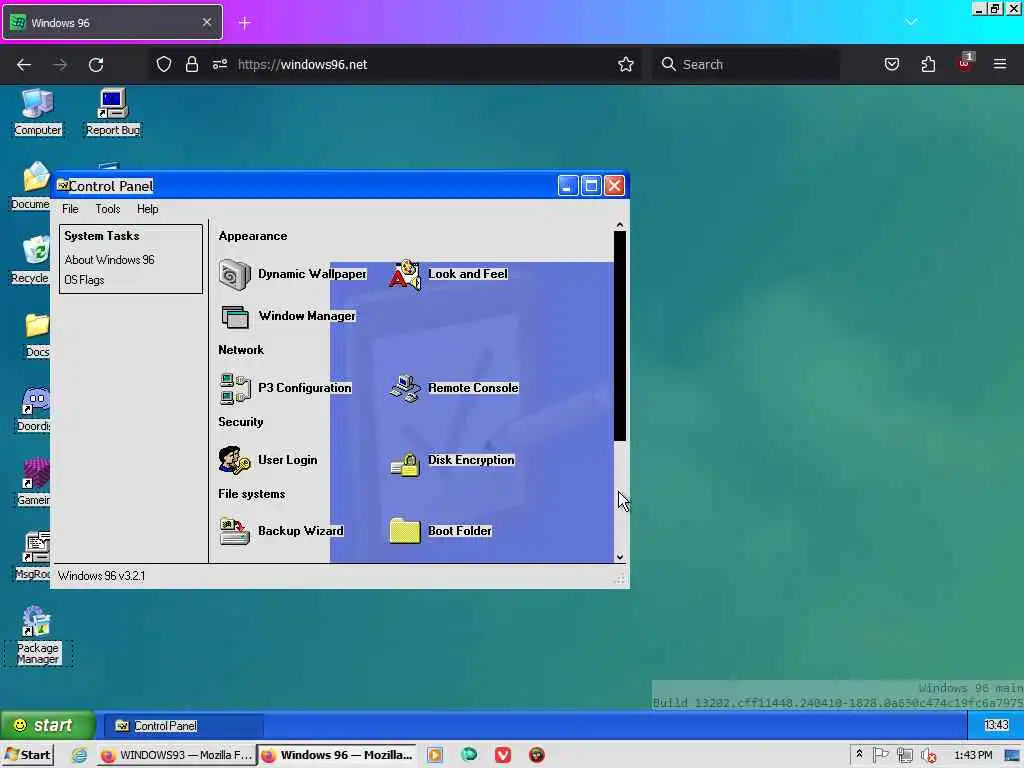The height and width of the screenshot is (768, 1024).
Task: Select the Docs folder on desktop
Action: 37,334
